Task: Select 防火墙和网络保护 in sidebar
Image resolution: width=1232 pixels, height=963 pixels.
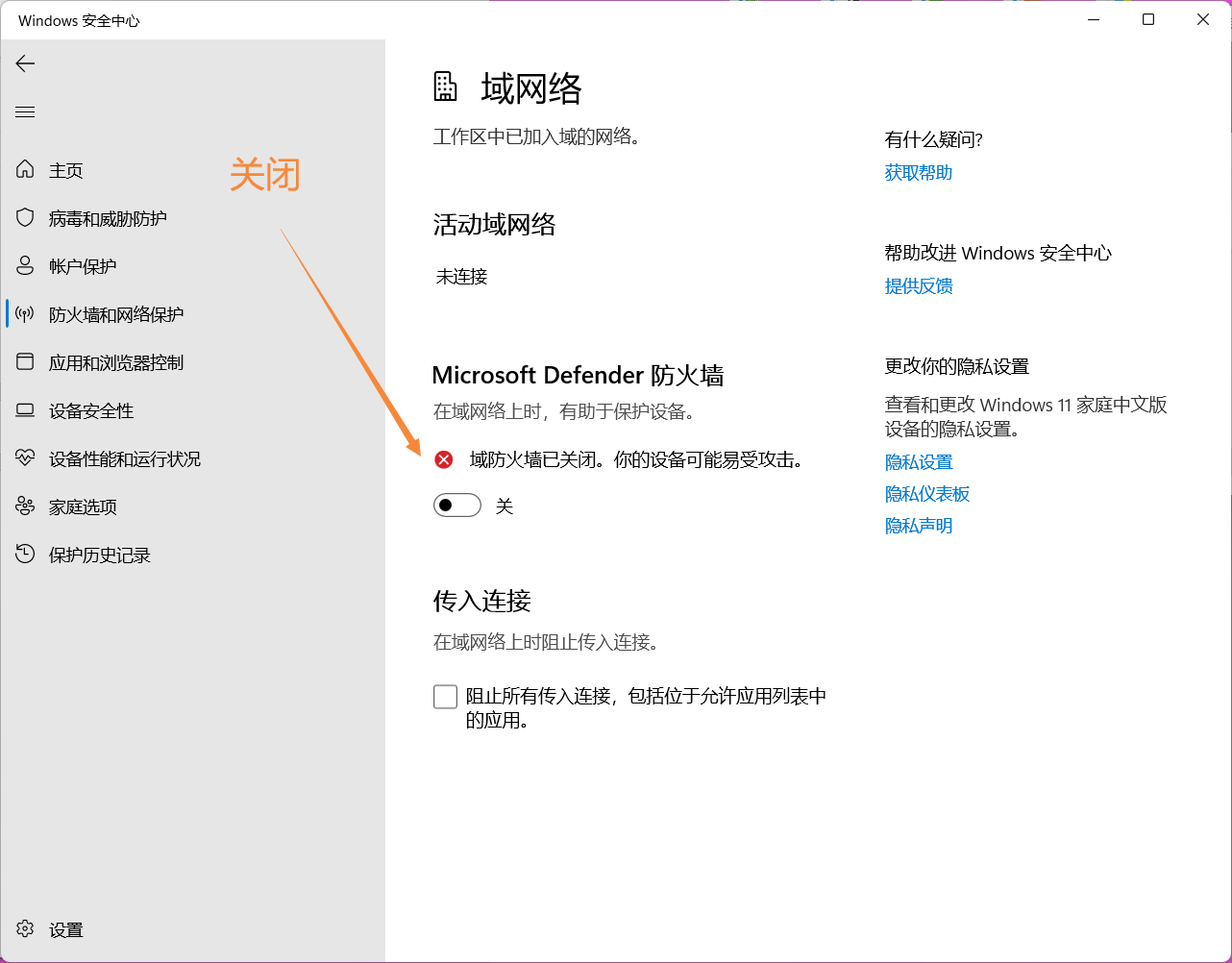Action: pyautogui.click(x=116, y=314)
